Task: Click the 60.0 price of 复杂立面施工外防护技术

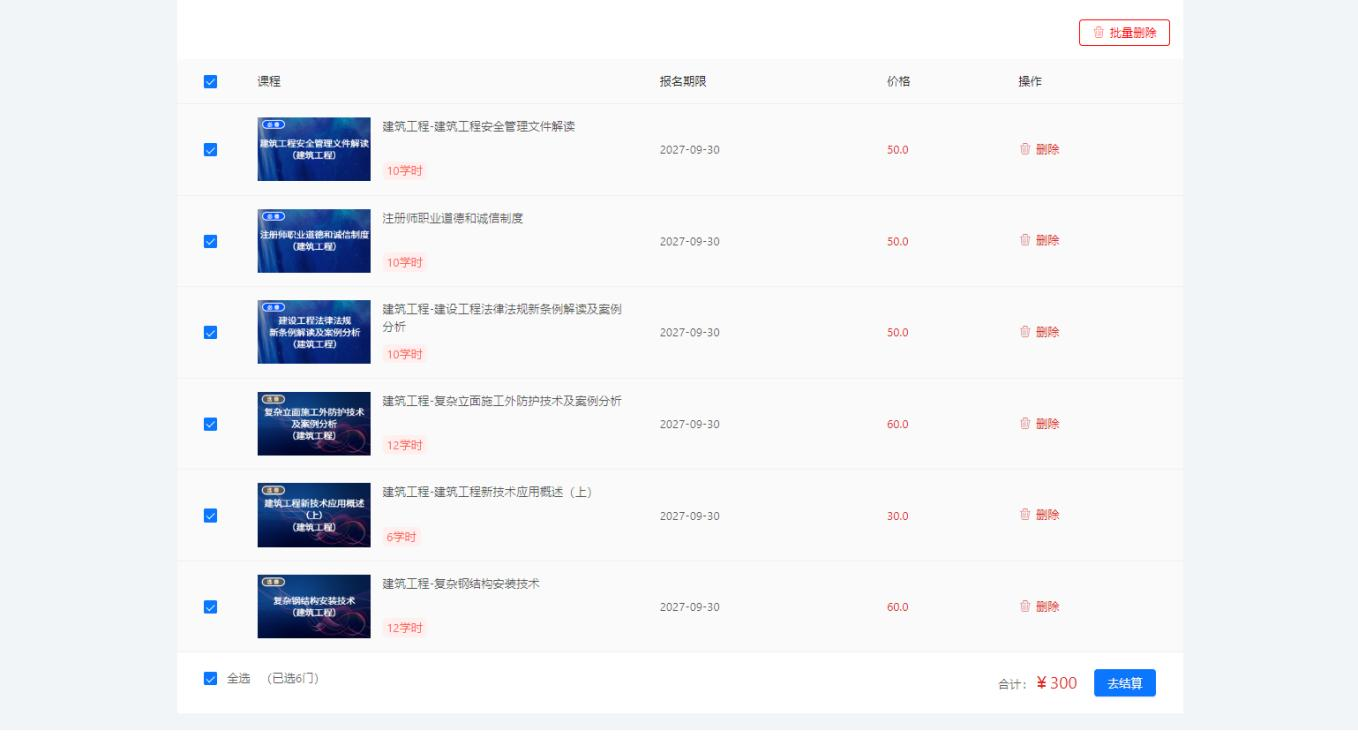Action: tap(898, 424)
